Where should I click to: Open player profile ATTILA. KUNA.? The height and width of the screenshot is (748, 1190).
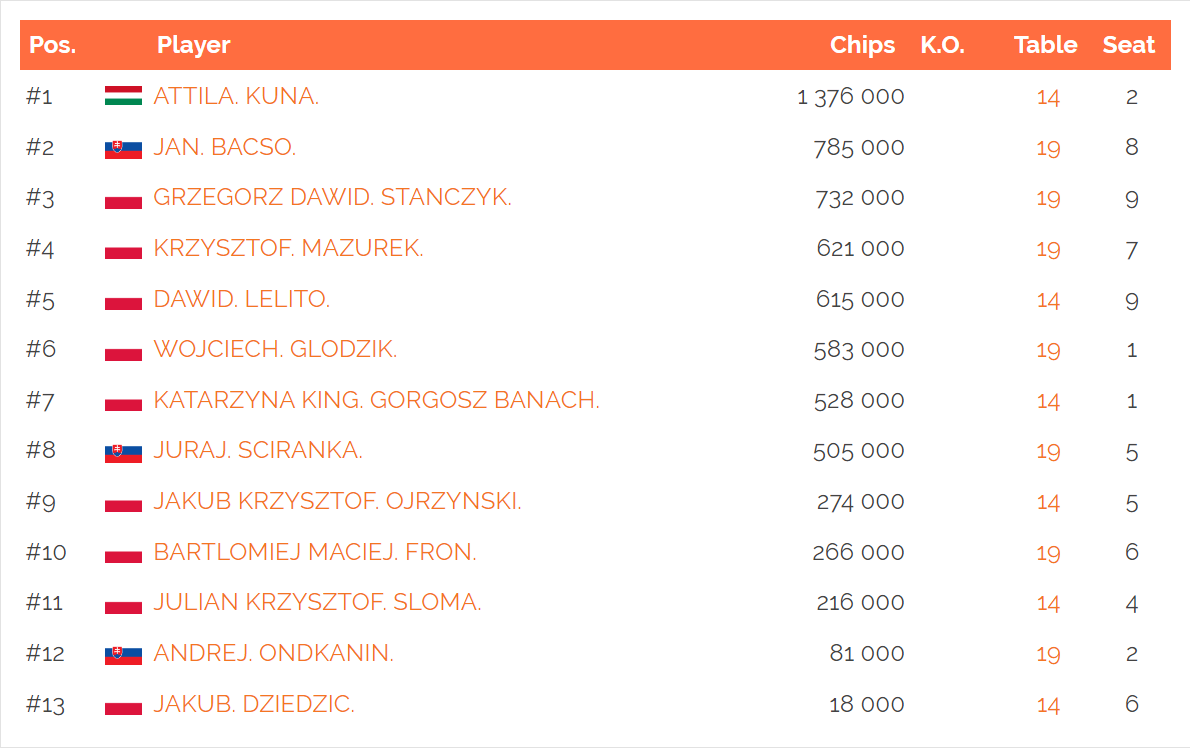236,96
